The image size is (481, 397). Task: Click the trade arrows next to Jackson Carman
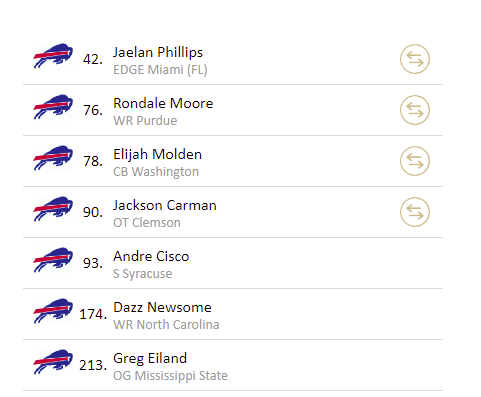[415, 212]
